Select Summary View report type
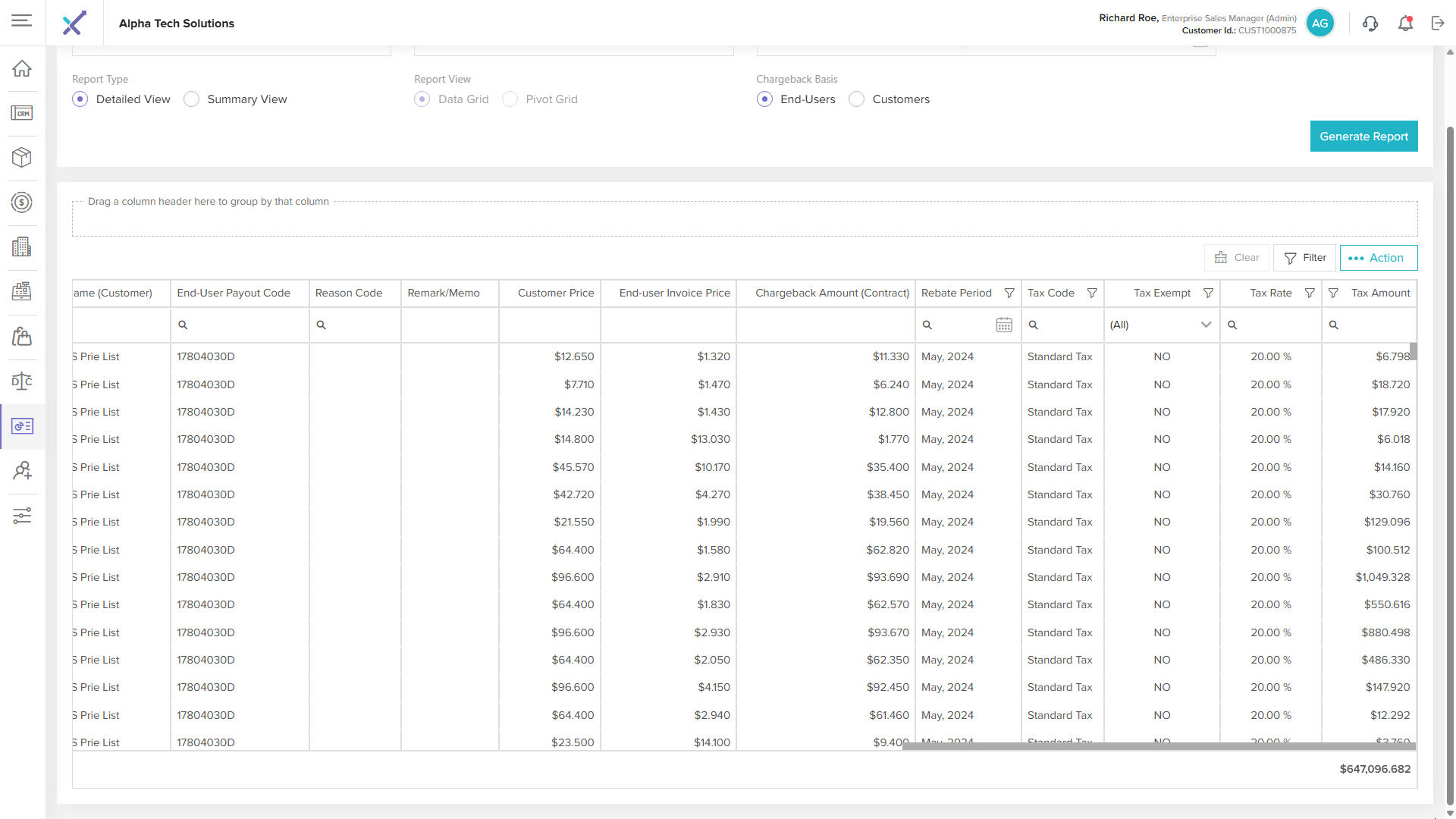1456x819 pixels. pyautogui.click(x=192, y=99)
